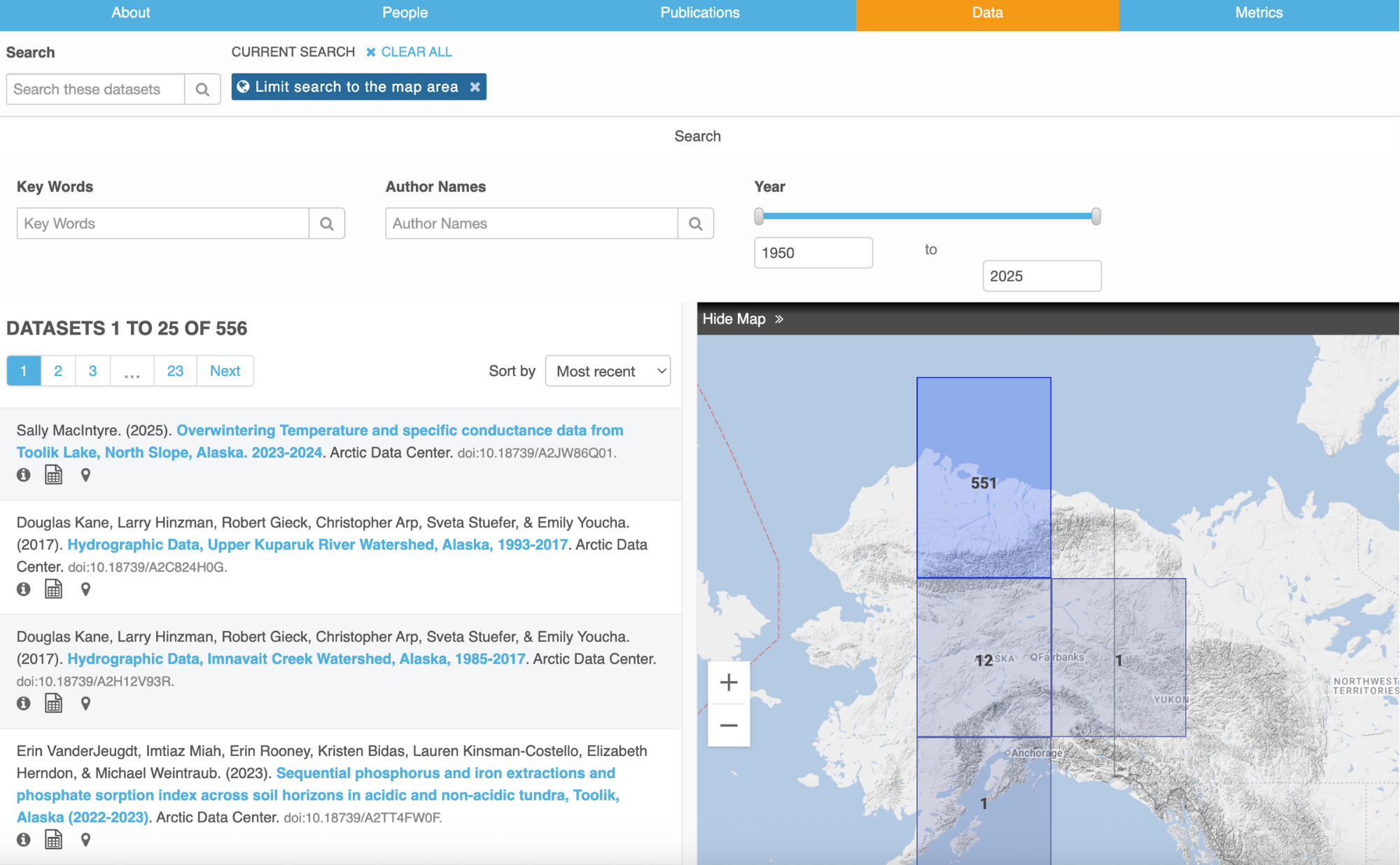Zoom in on the map with the plus button
Image resolution: width=1400 pixels, height=865 pixels.
(x=729, y=682)
